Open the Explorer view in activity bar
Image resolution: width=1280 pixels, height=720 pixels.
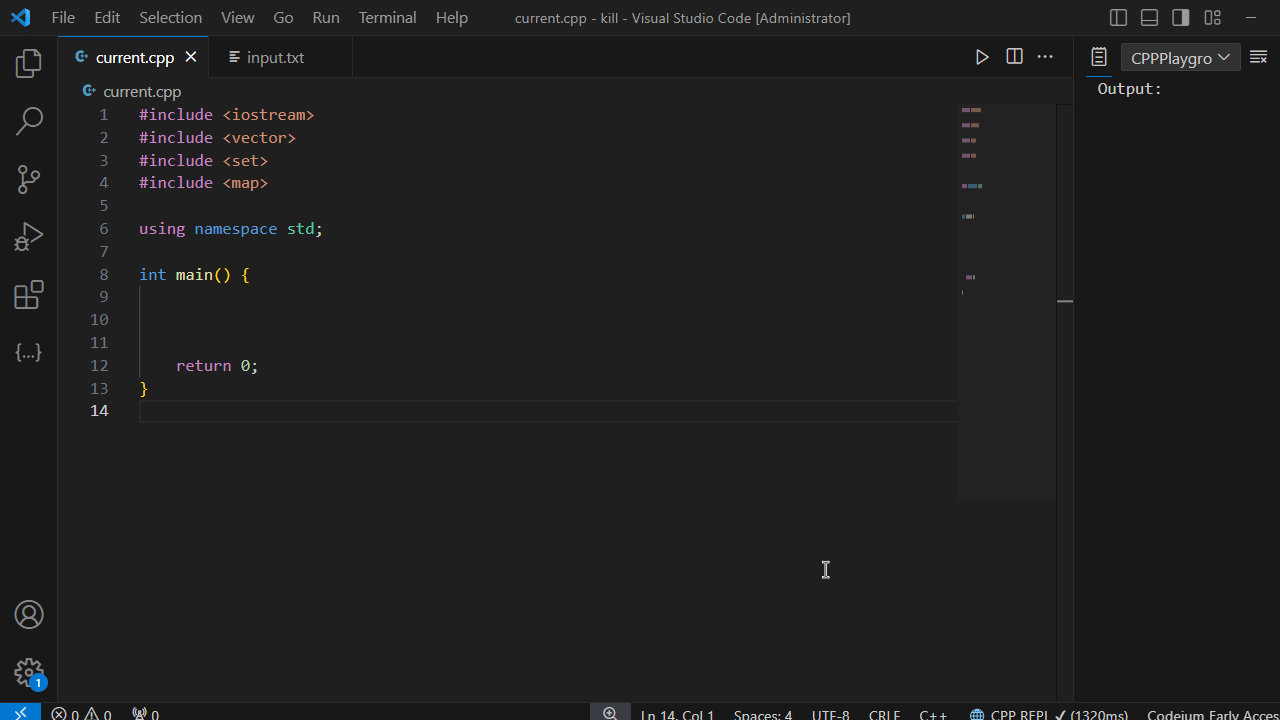point(29,64)
